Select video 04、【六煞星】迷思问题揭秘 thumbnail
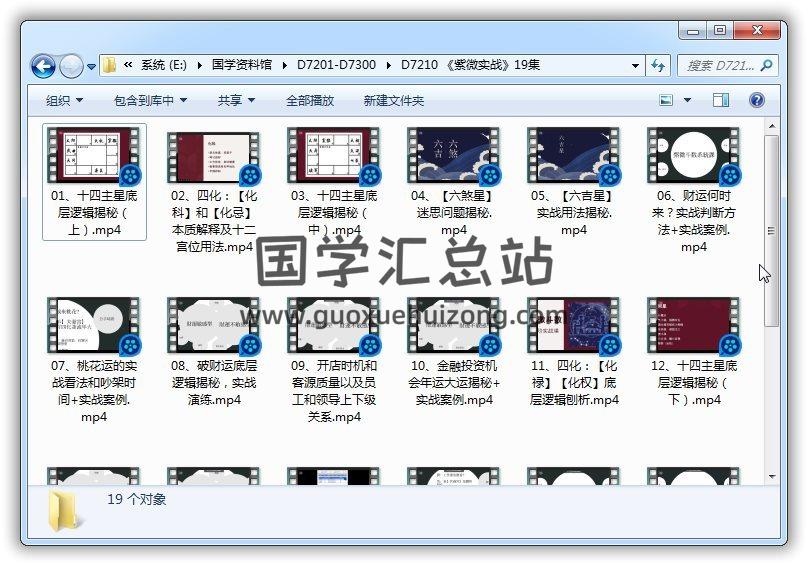808x566 pixels. [x=454, y=156]
